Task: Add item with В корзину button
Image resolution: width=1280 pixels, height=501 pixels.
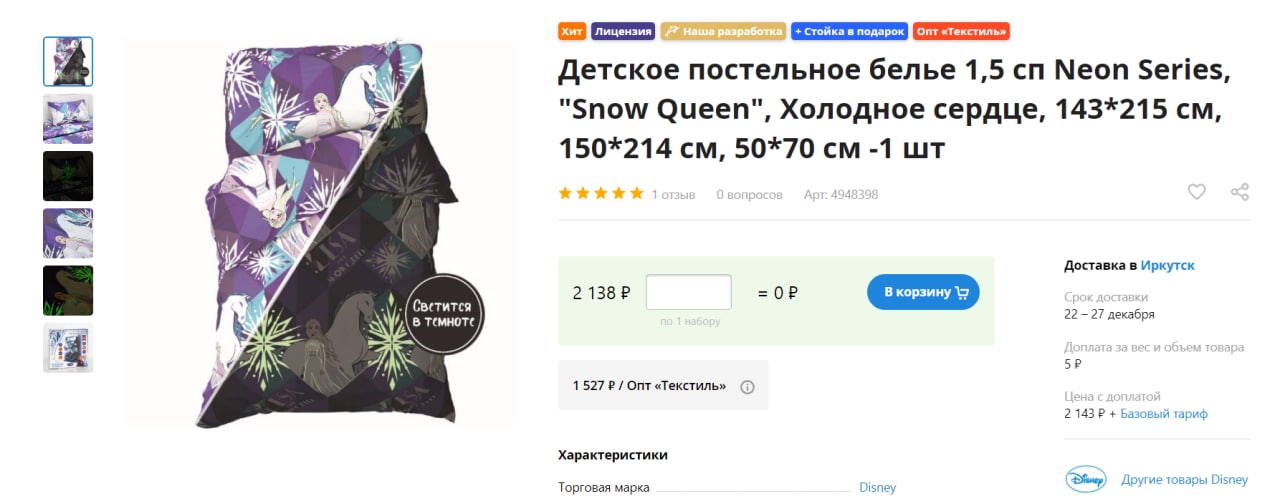Action: [923, 292]
